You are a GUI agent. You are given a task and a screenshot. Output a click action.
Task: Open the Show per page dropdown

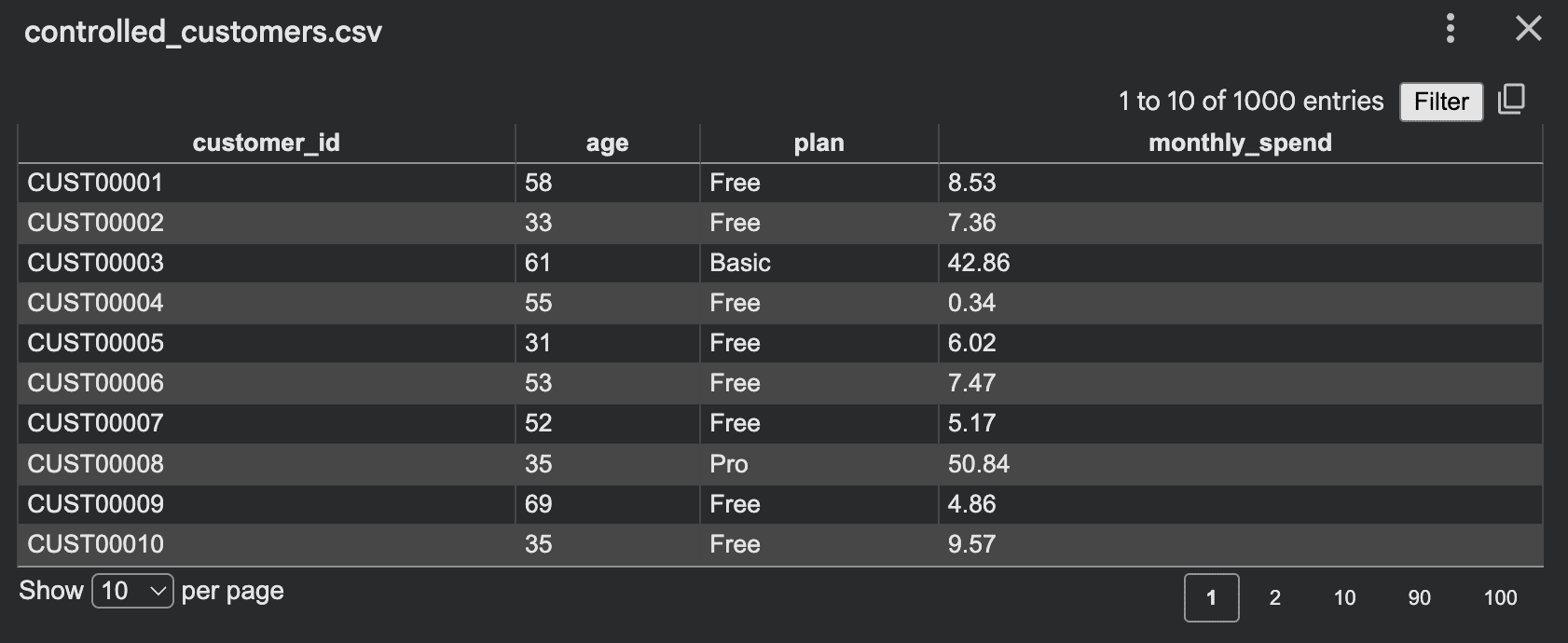(131, 589)
